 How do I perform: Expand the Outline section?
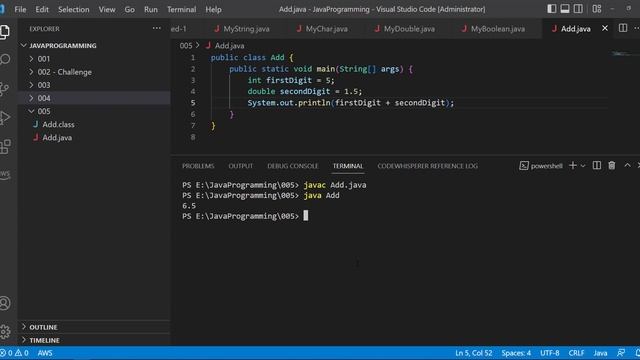[94, 327]
